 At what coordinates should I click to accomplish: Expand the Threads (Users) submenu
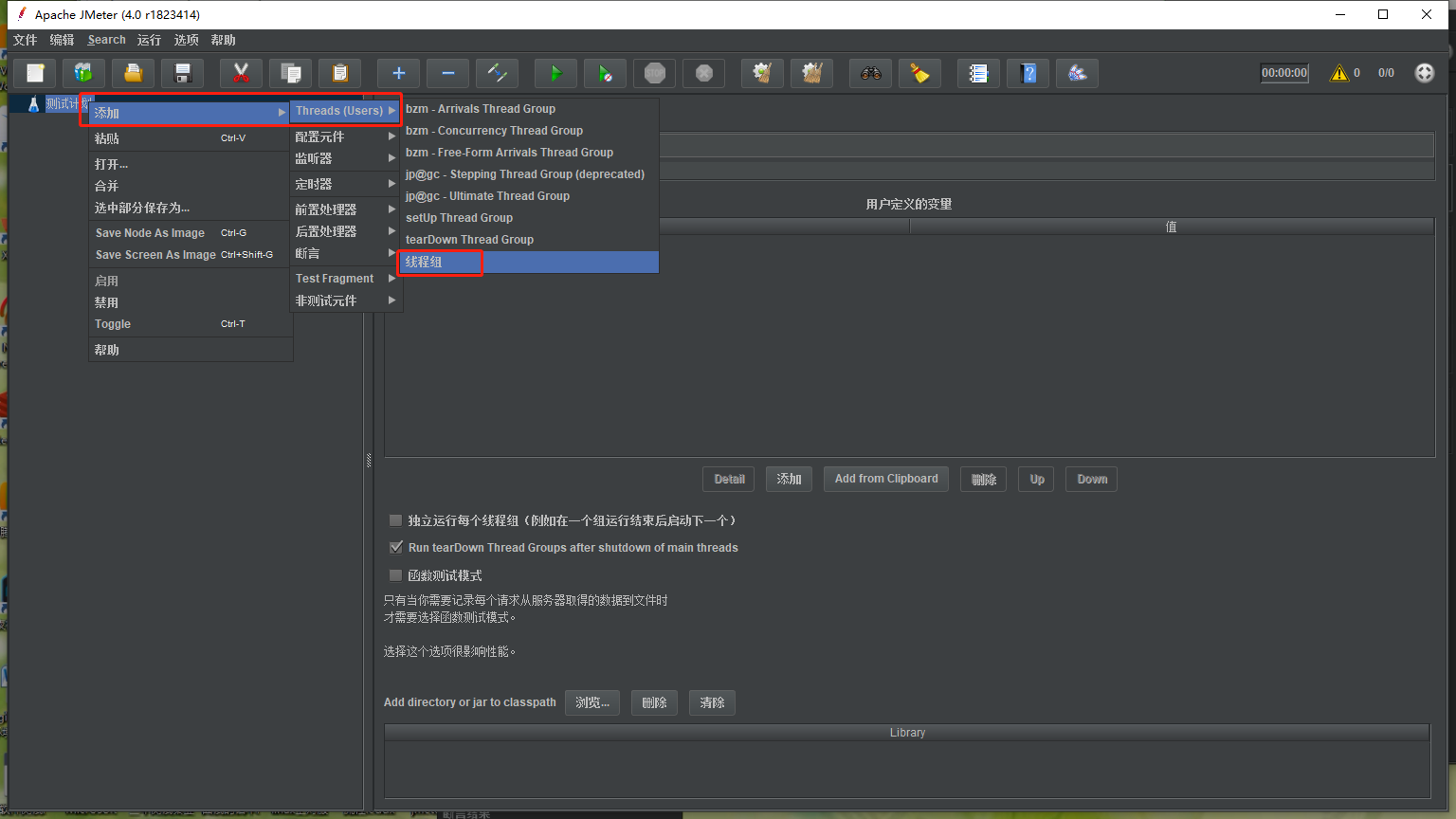tap(345, 111)
